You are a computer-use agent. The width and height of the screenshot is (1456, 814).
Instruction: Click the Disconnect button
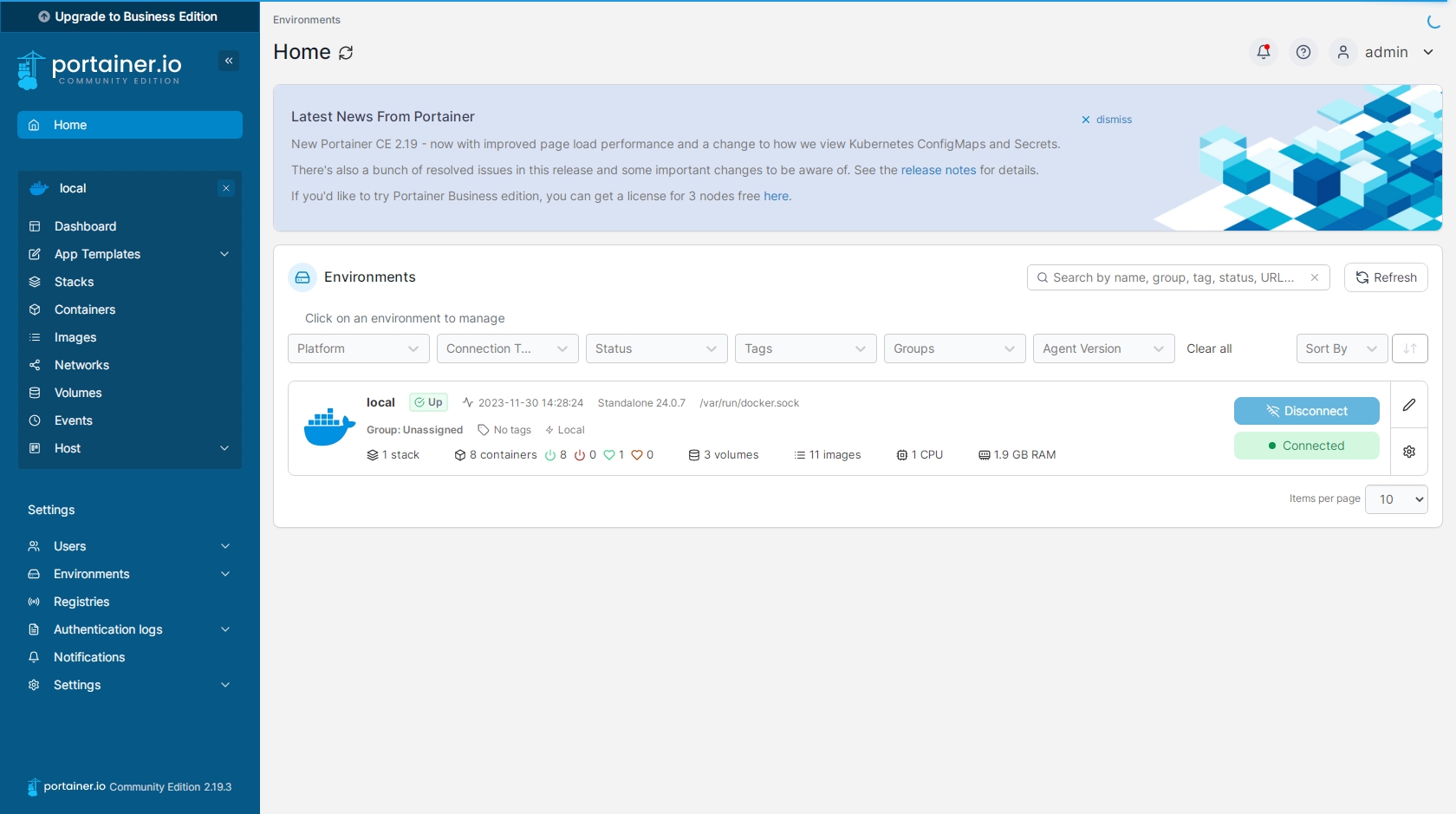1307,411
